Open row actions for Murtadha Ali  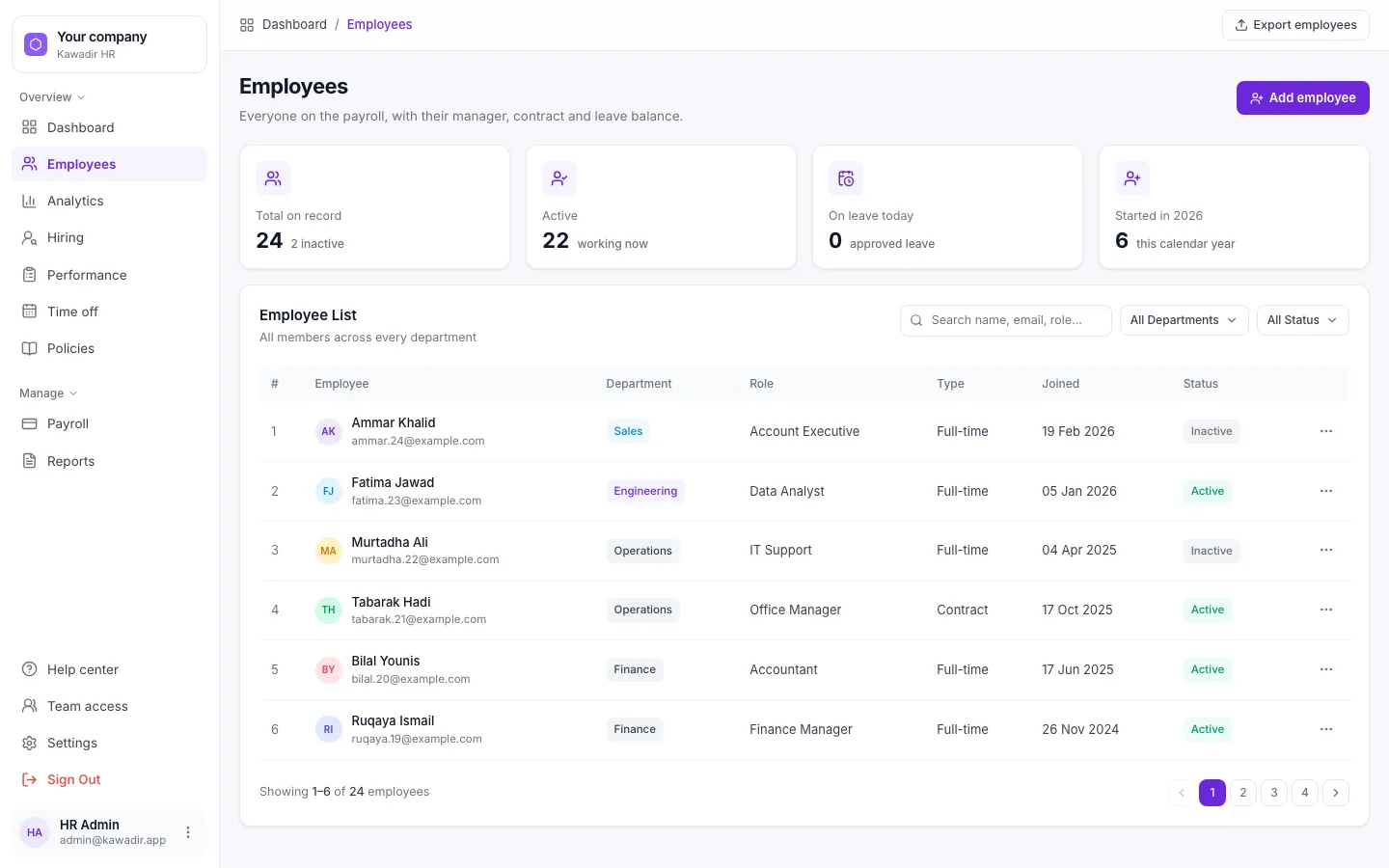tap(1326, 550)
